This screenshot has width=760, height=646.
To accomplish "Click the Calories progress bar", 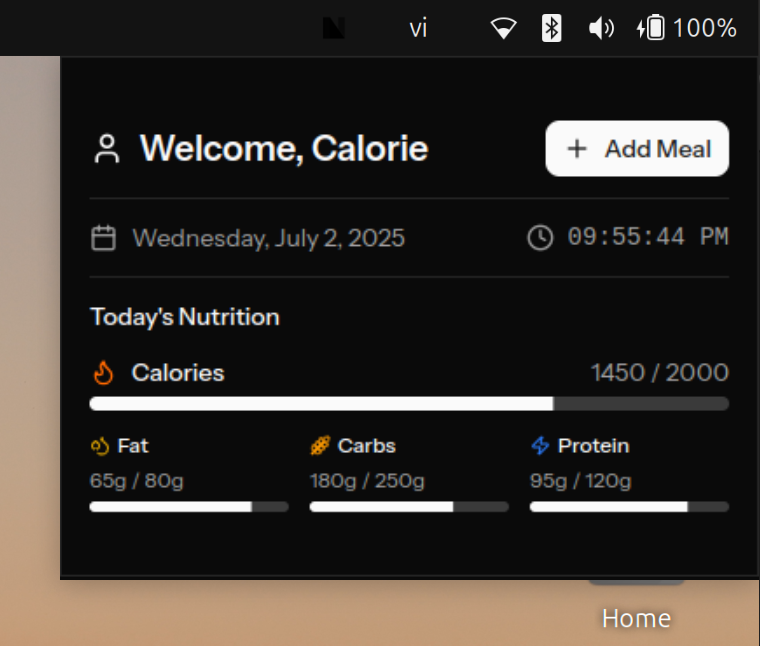I will pyautogui.click(x=409, y=404).
